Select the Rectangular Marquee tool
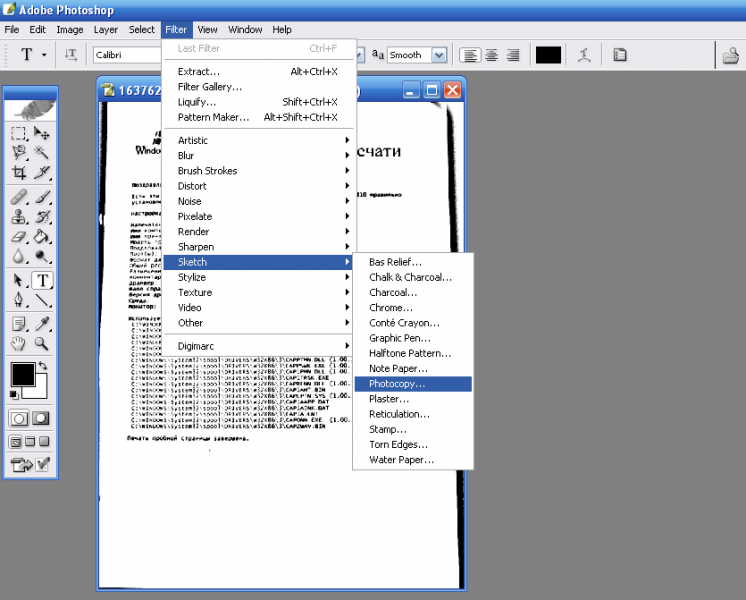This screenshot has width=746, height=600. tap(19, 134)
